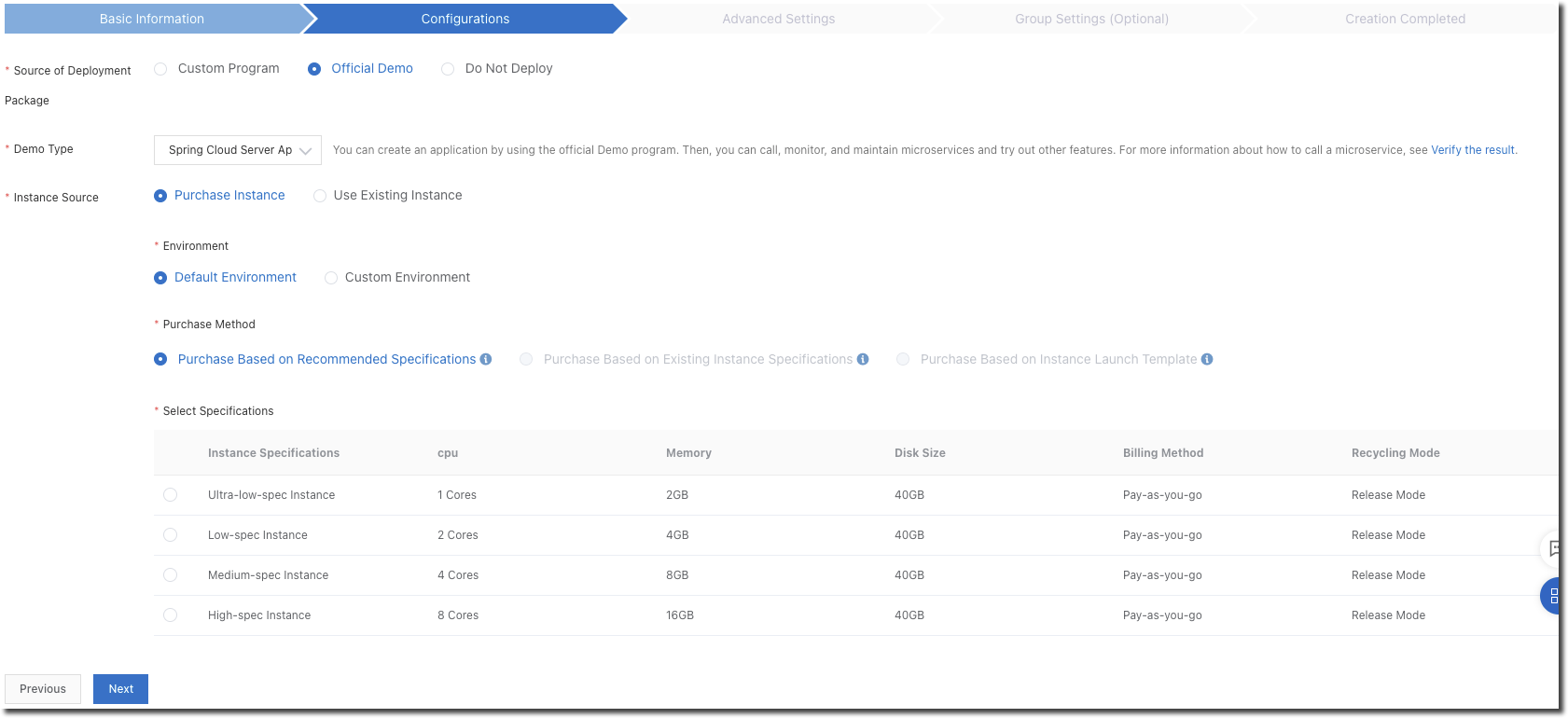
Task: Select Purchase Based on Instance Launch Template
Action: pyautogui.click(x=903, y=359)
